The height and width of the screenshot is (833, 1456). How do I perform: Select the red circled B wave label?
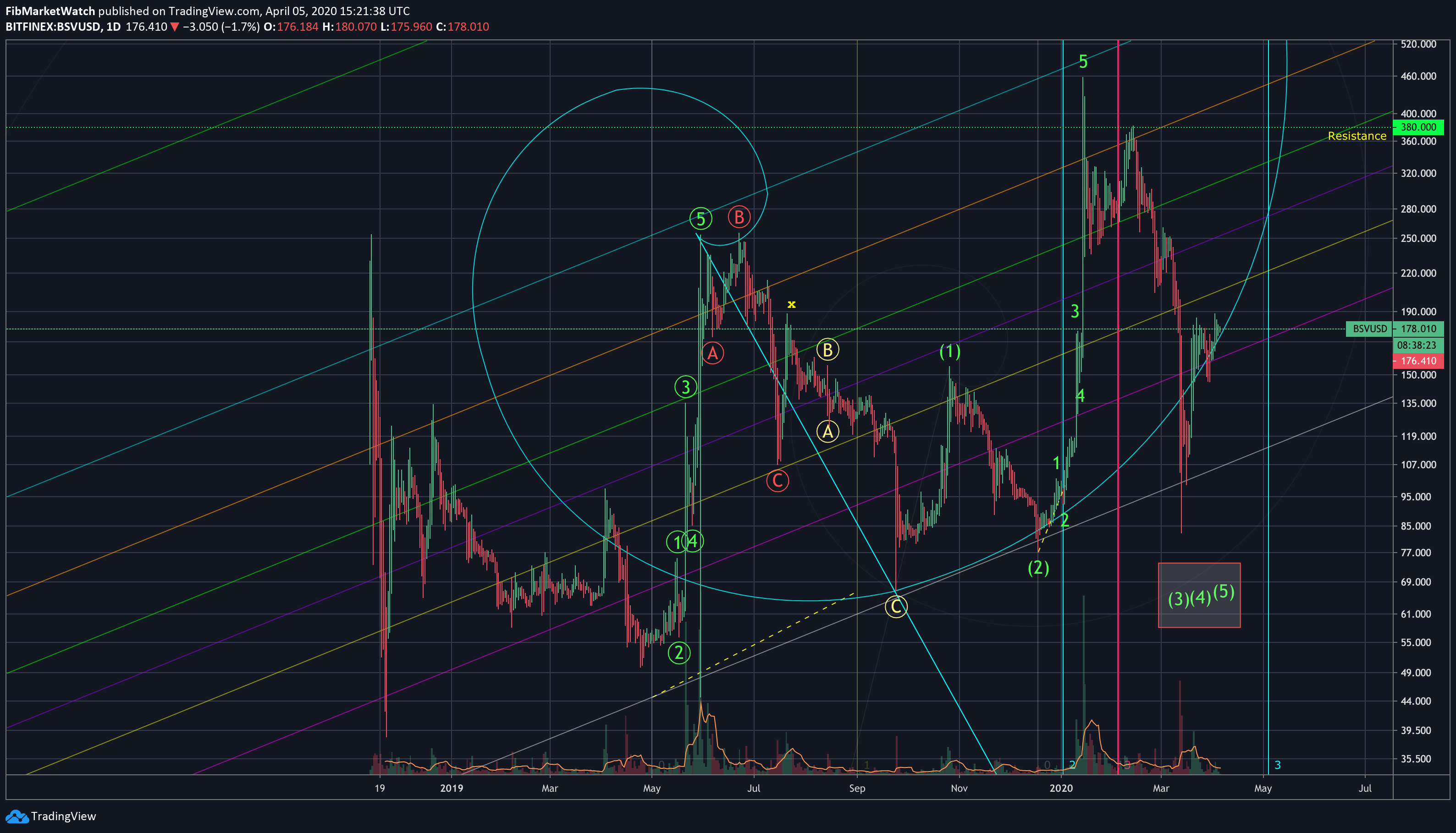tap(739, 217)
